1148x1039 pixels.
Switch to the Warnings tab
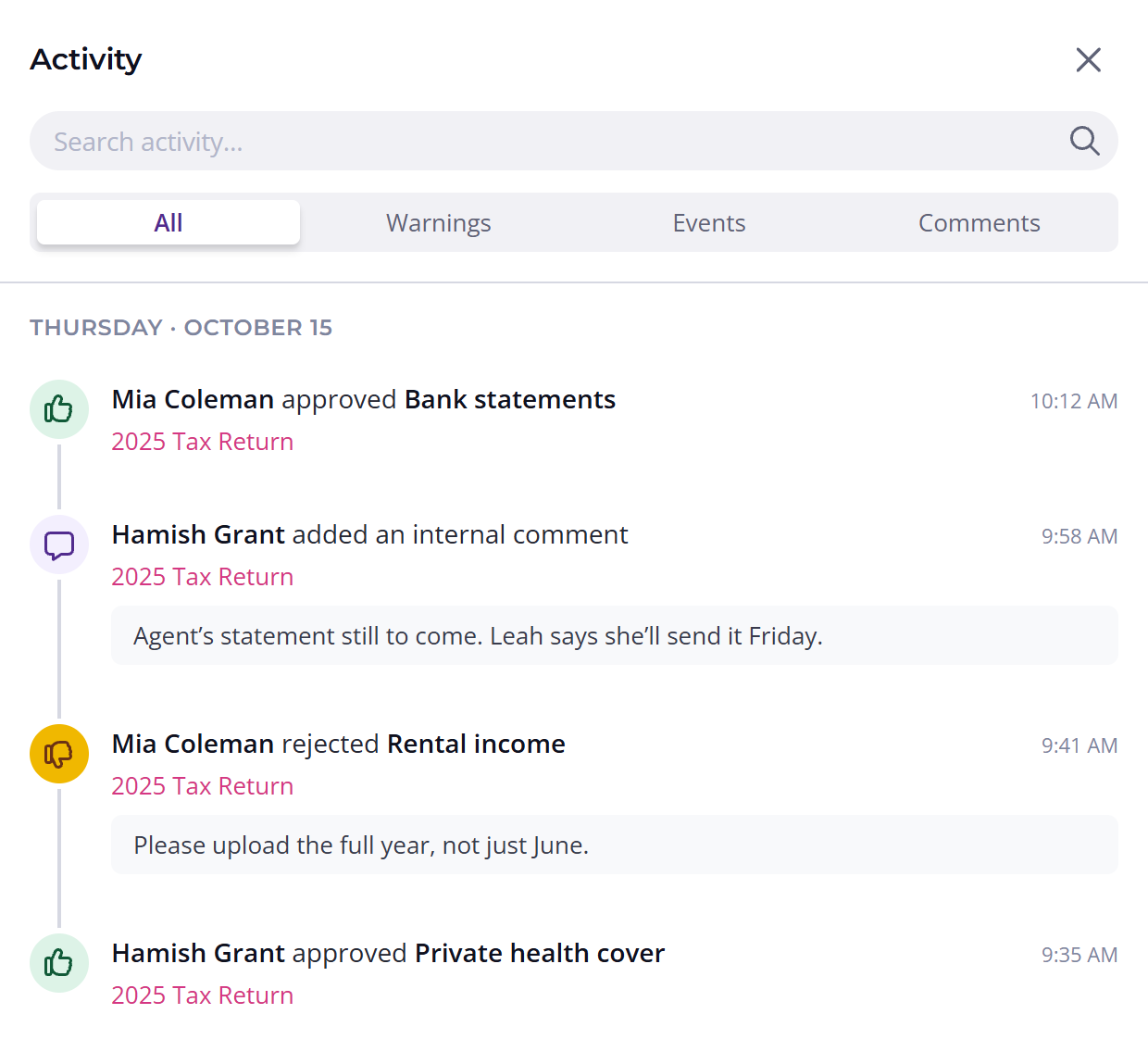click(439, 223)
